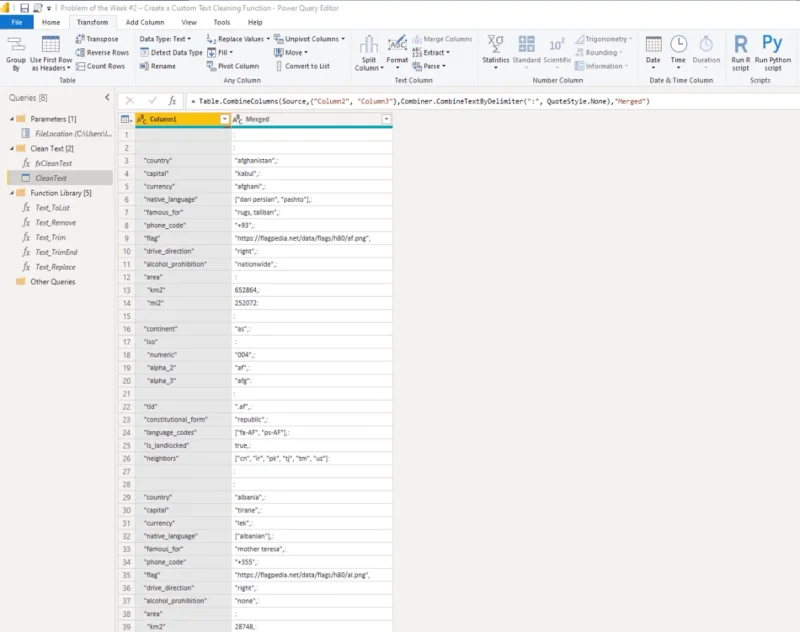
Task: Open the Column1 filter dropdown arrow
Action: tap(224, 119)
